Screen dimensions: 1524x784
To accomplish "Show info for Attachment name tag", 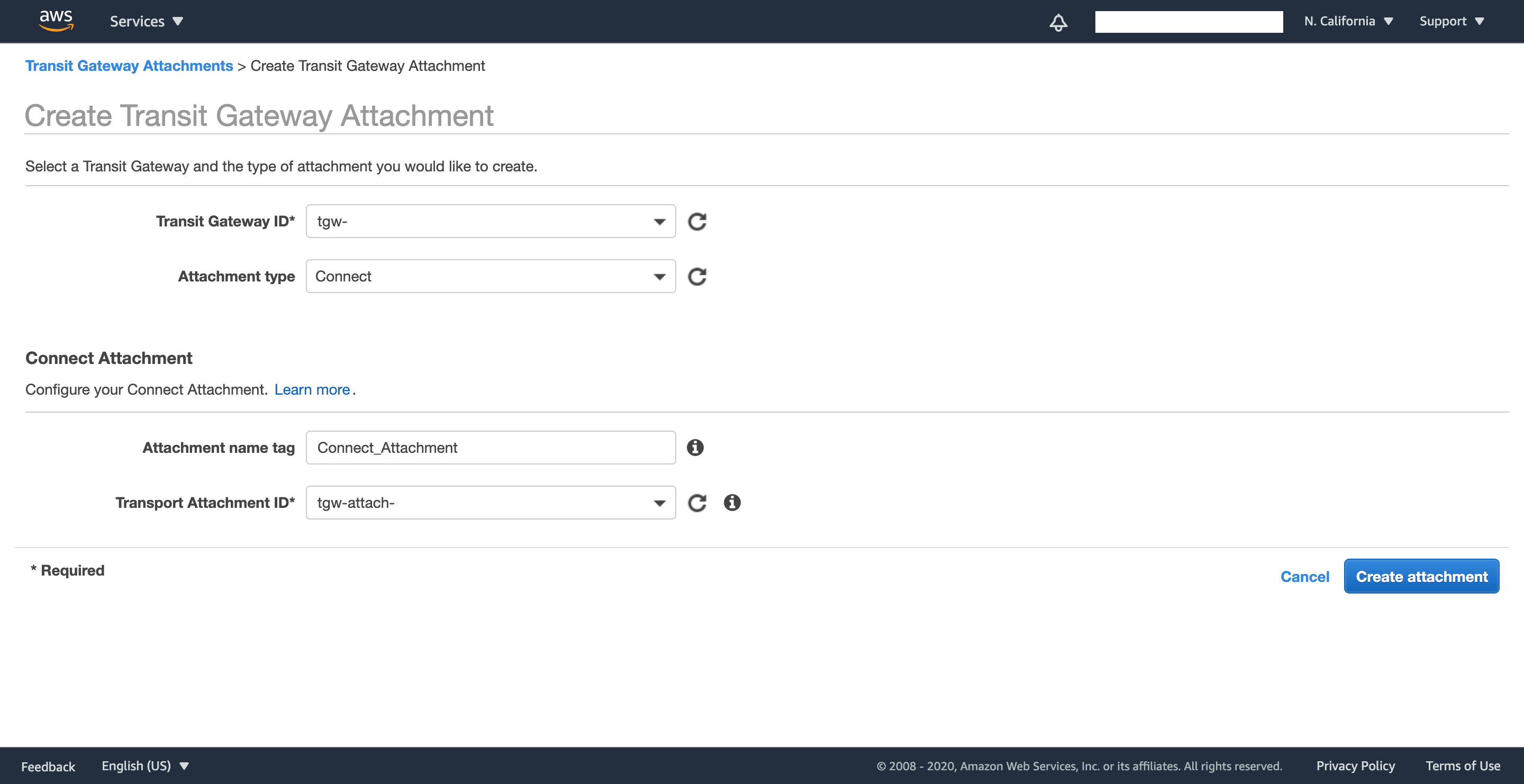I will 695,448.
